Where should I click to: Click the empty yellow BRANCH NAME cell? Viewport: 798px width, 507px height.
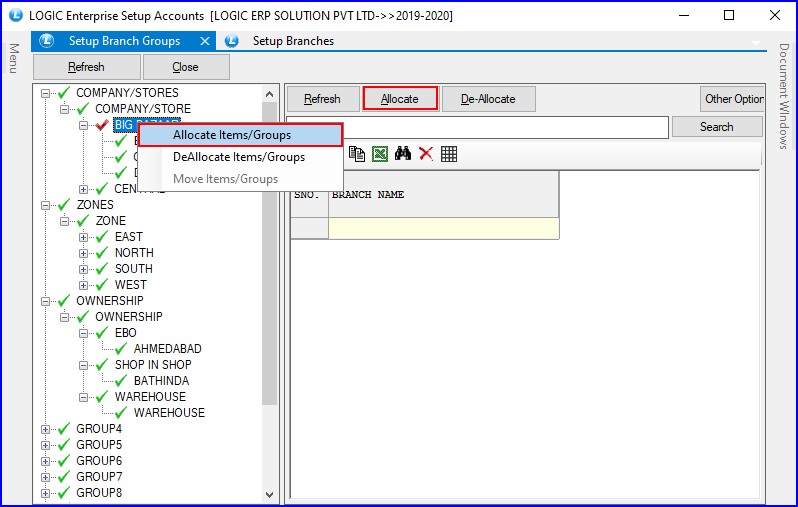coord(443,228)
